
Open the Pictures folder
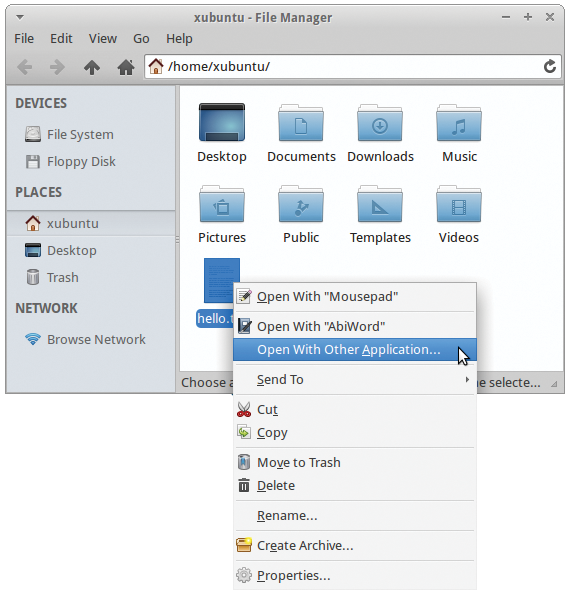pyautogui.click(x=222, y=214)
